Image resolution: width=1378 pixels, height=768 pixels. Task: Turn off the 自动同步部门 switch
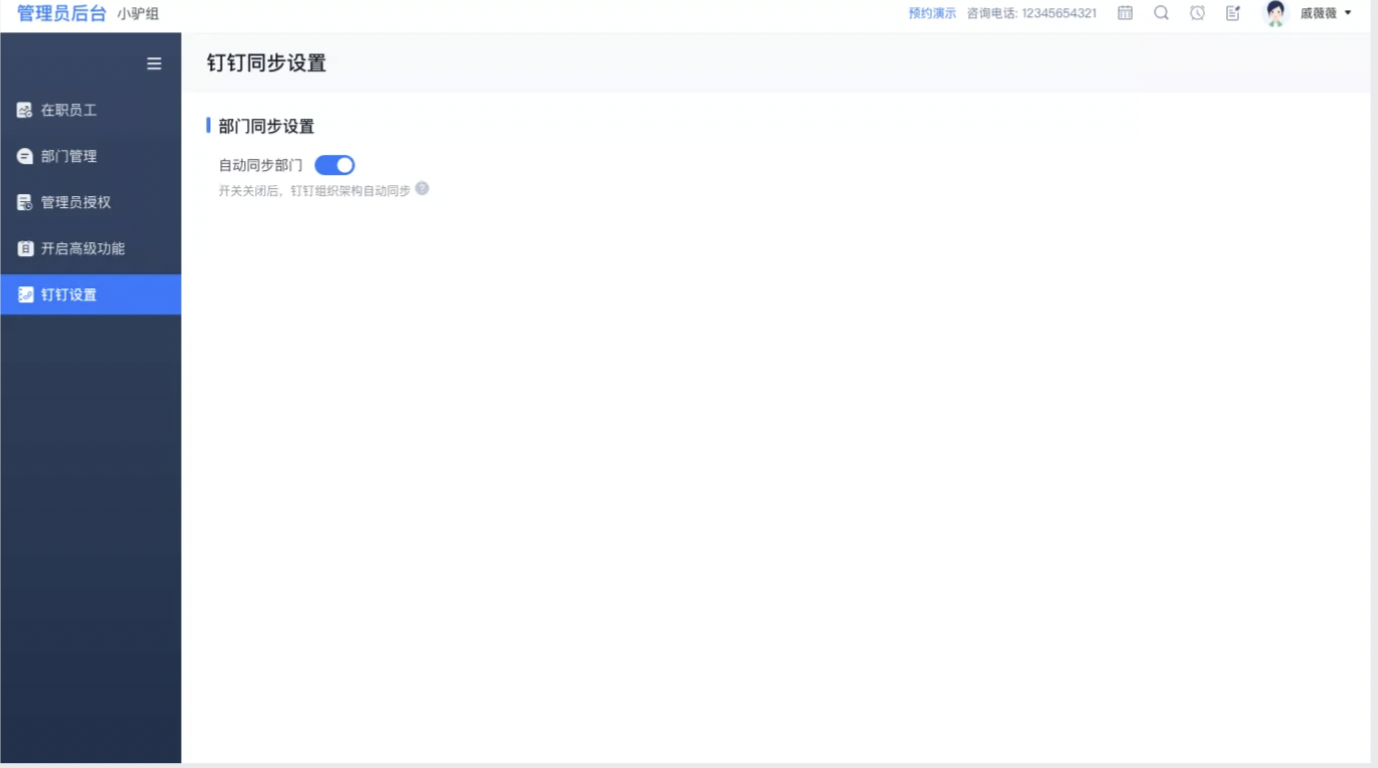click(335, 165)
